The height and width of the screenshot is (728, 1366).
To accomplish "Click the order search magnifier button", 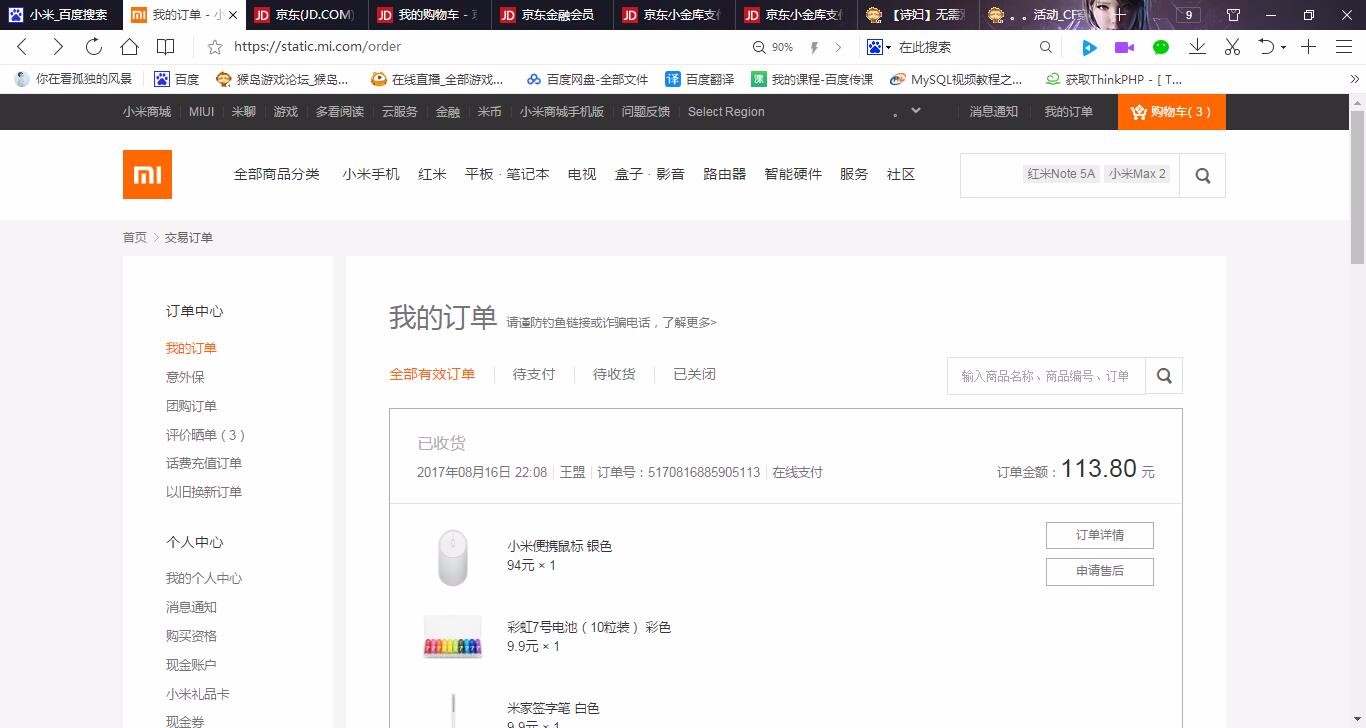I will tap(1164, 376).
